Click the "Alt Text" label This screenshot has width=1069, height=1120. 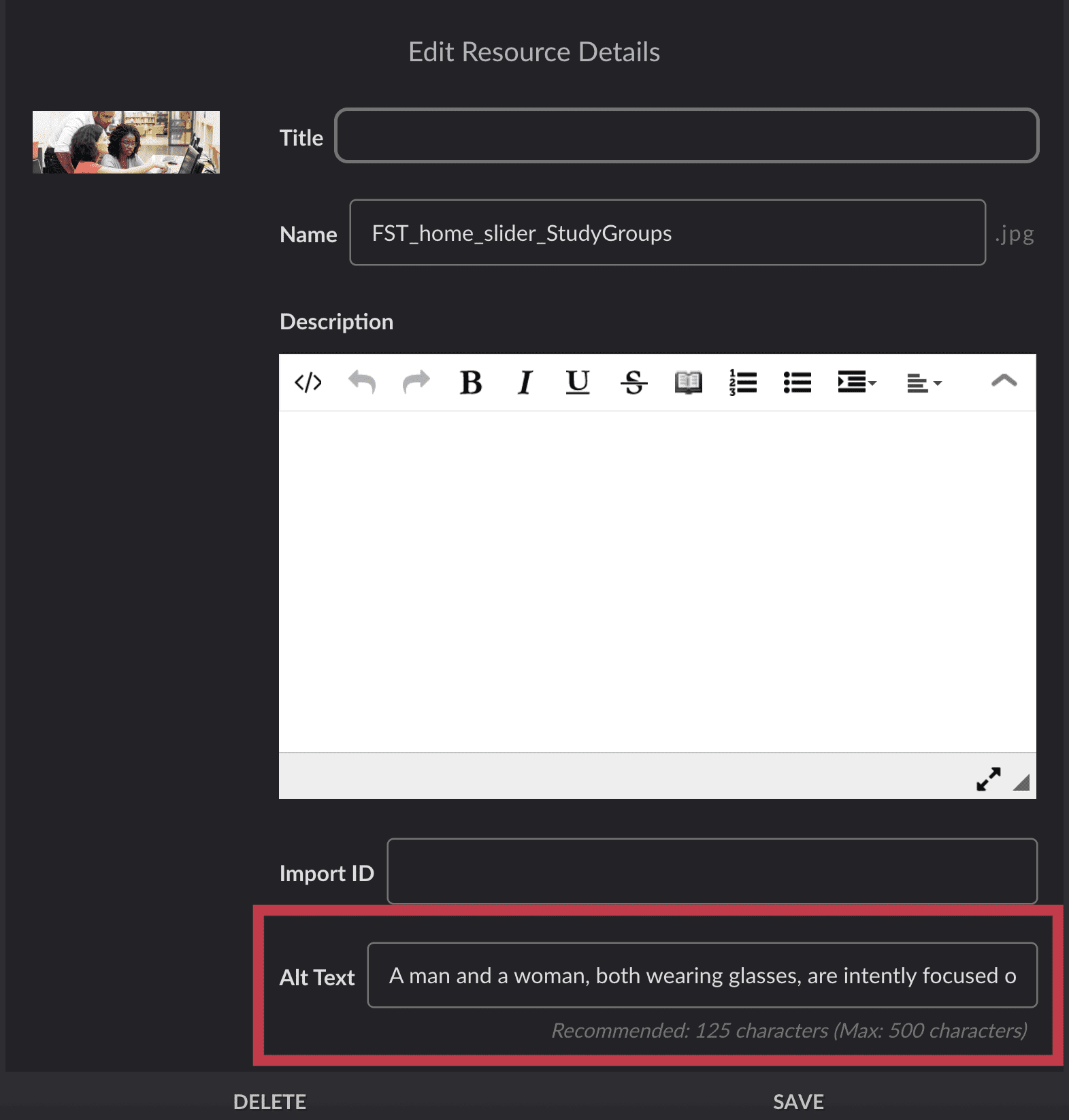coord(317,978)
